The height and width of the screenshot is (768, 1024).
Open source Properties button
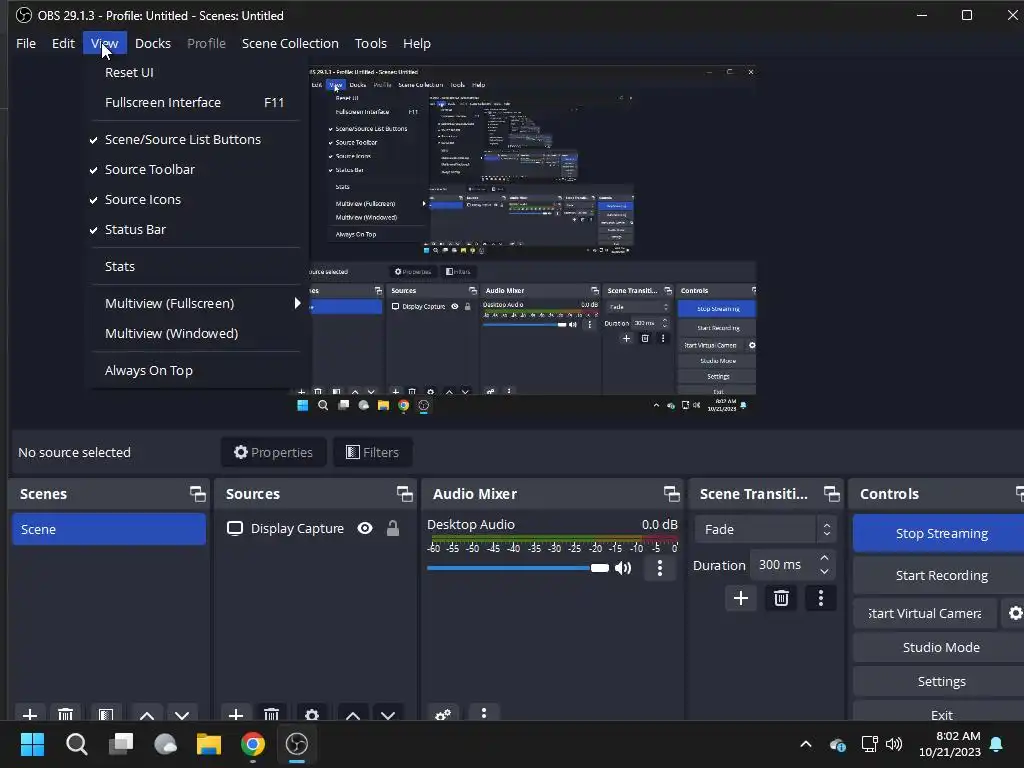pyautogui.click(x=274, y=452)
